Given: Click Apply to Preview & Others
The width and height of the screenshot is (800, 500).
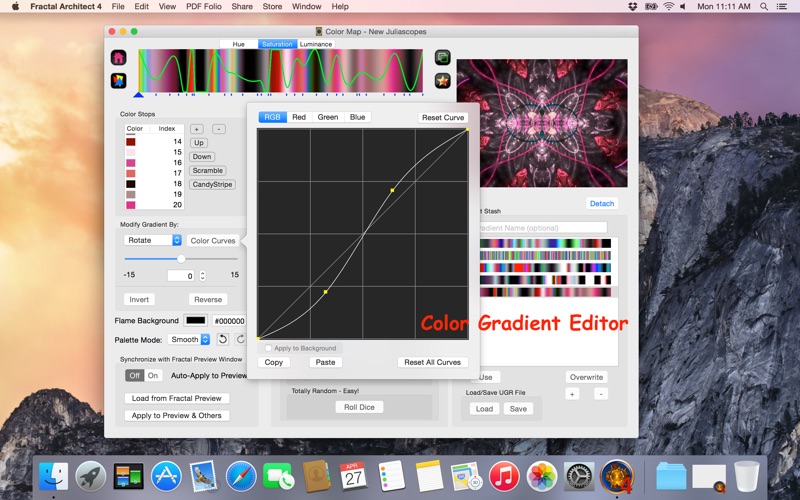Looking at the screenshot, I should [177, 415].
